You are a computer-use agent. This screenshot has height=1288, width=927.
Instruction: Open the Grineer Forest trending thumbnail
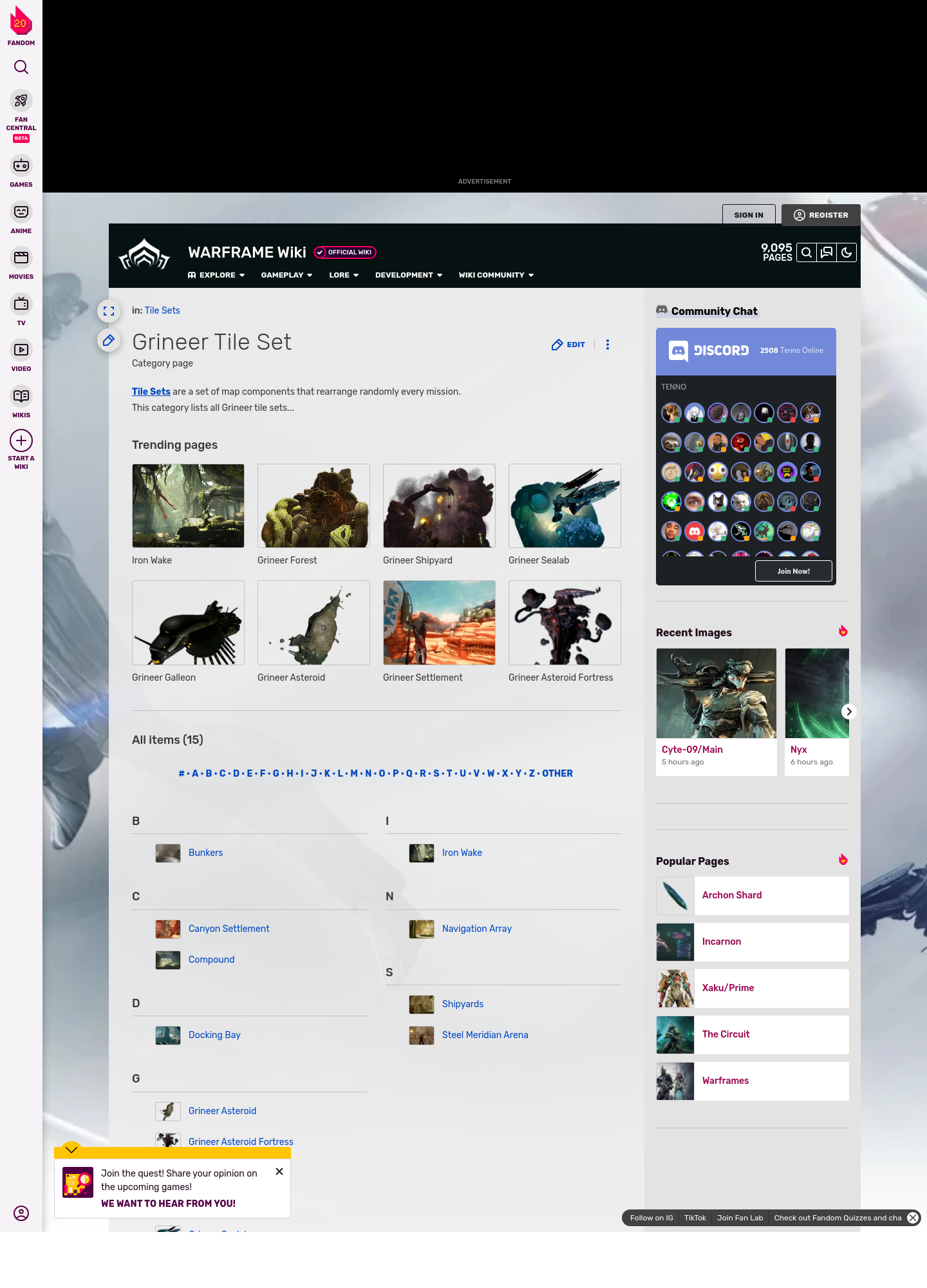pyautogui.click(x=314, y=506)
